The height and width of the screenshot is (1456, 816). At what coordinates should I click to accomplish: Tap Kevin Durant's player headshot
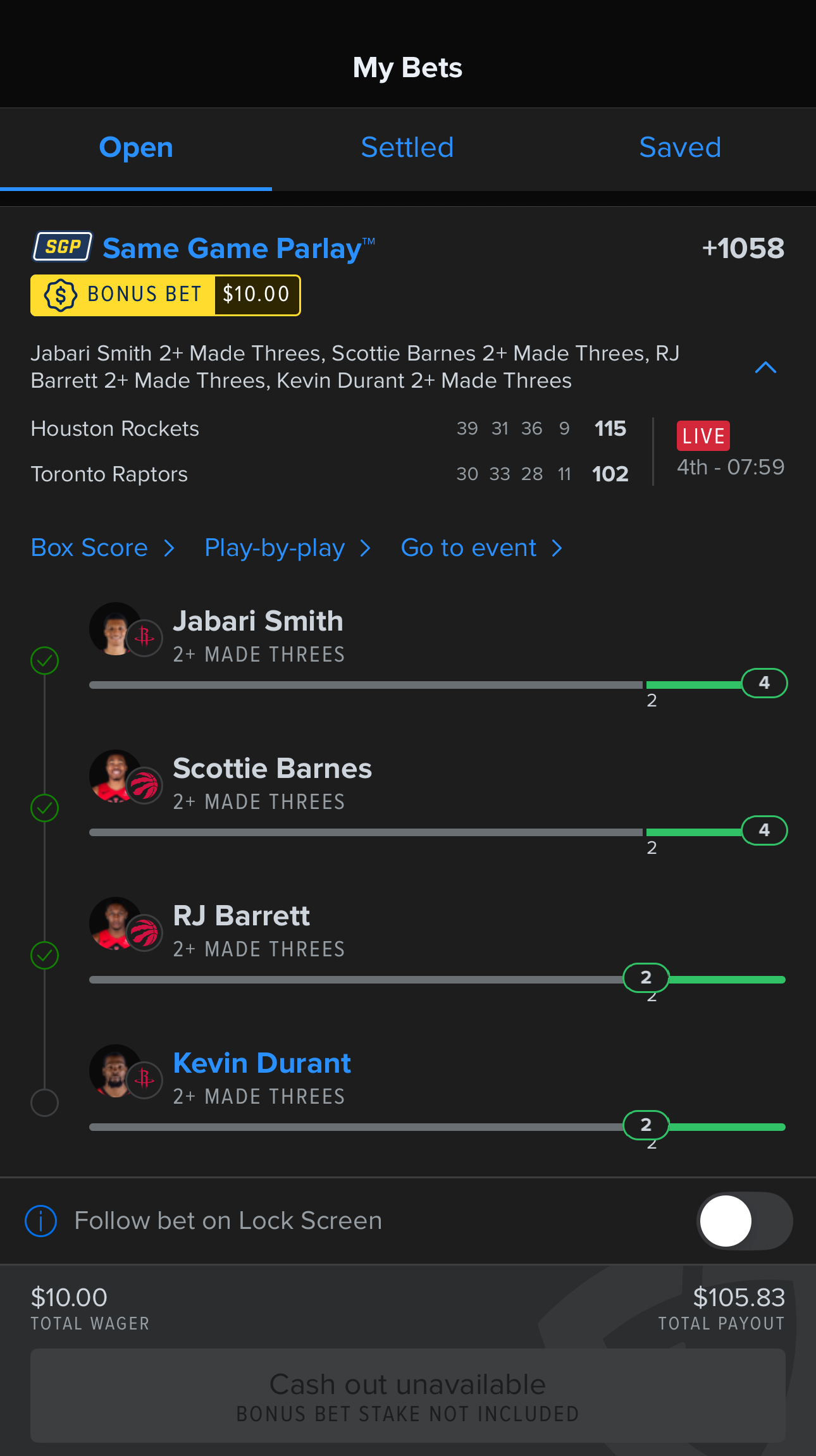114,1070
